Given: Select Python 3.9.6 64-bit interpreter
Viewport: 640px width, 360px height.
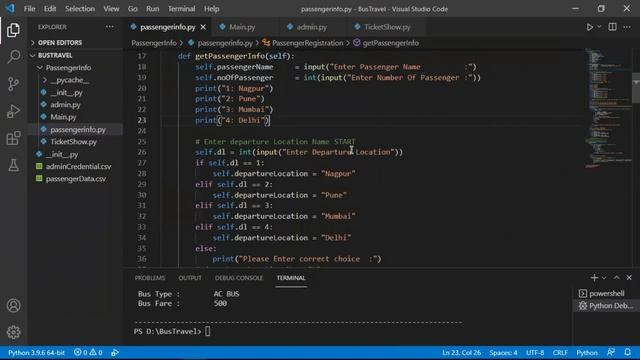Looking at the screenshot, I should coord(36,352).
